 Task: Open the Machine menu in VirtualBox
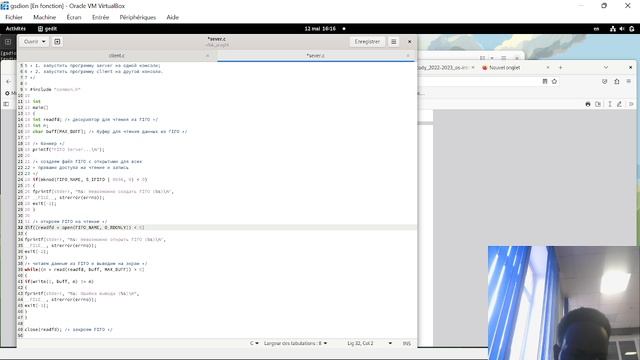coord(44,17)
